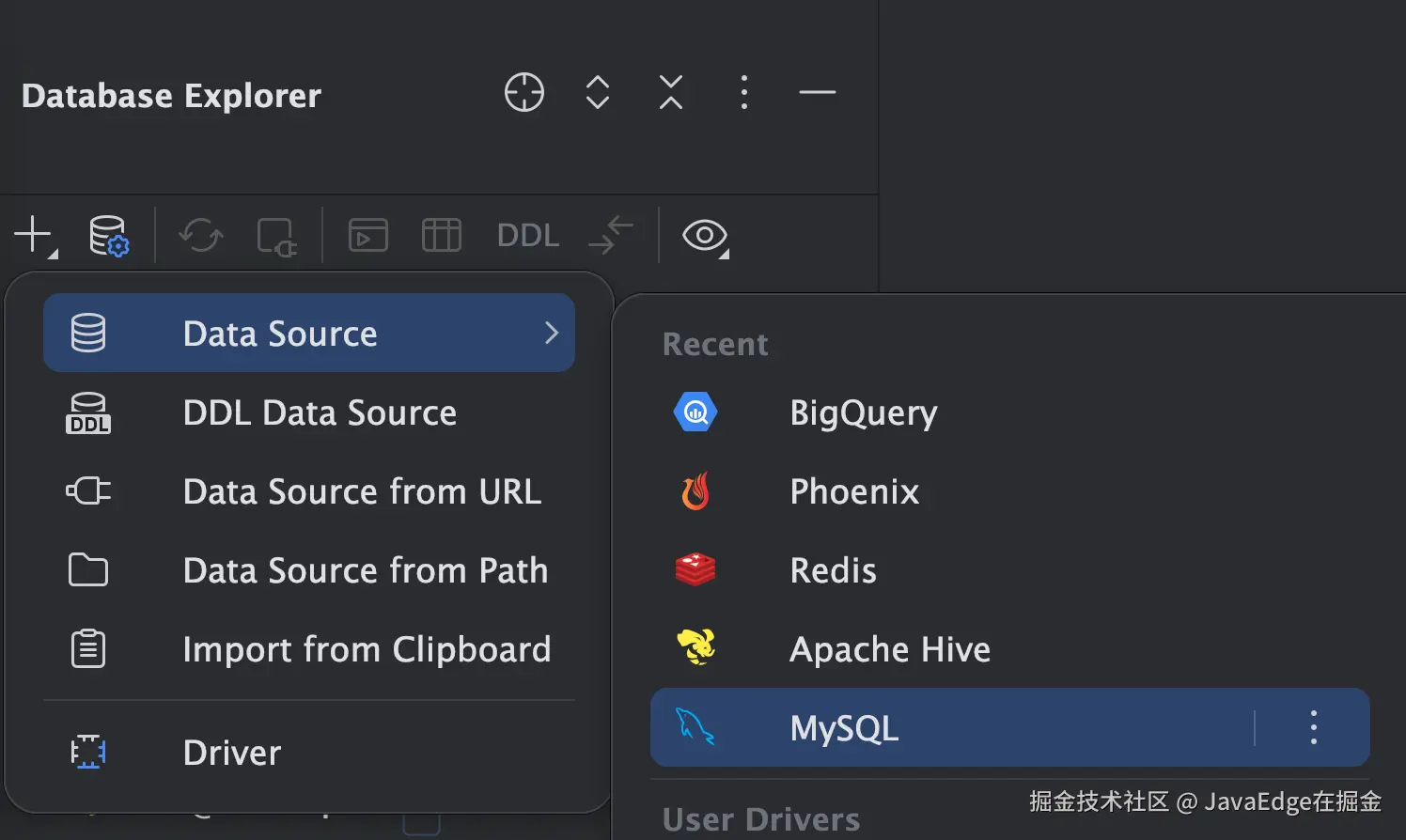Screen dimensions: 1406x840
Task: Hide the Database Explorer panel
Action: coord(817,92)
